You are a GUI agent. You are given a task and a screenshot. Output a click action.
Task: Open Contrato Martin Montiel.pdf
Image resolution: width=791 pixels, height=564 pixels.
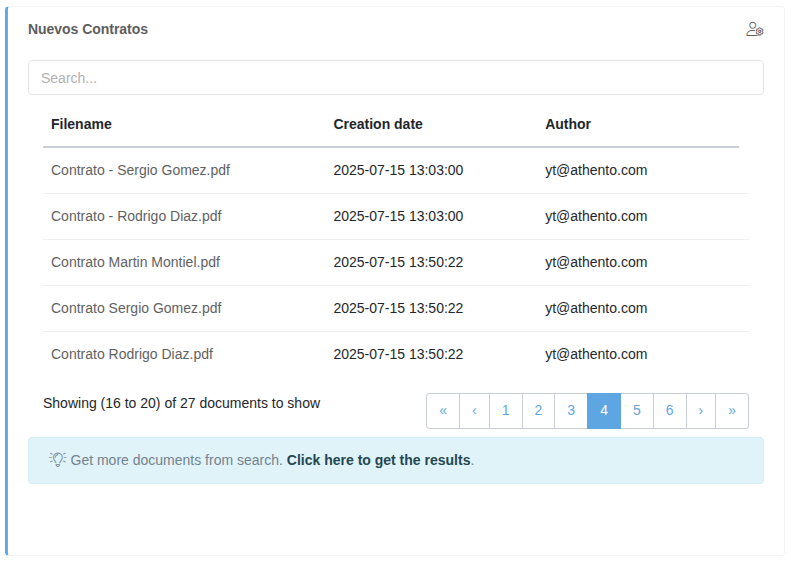point(135,262)
